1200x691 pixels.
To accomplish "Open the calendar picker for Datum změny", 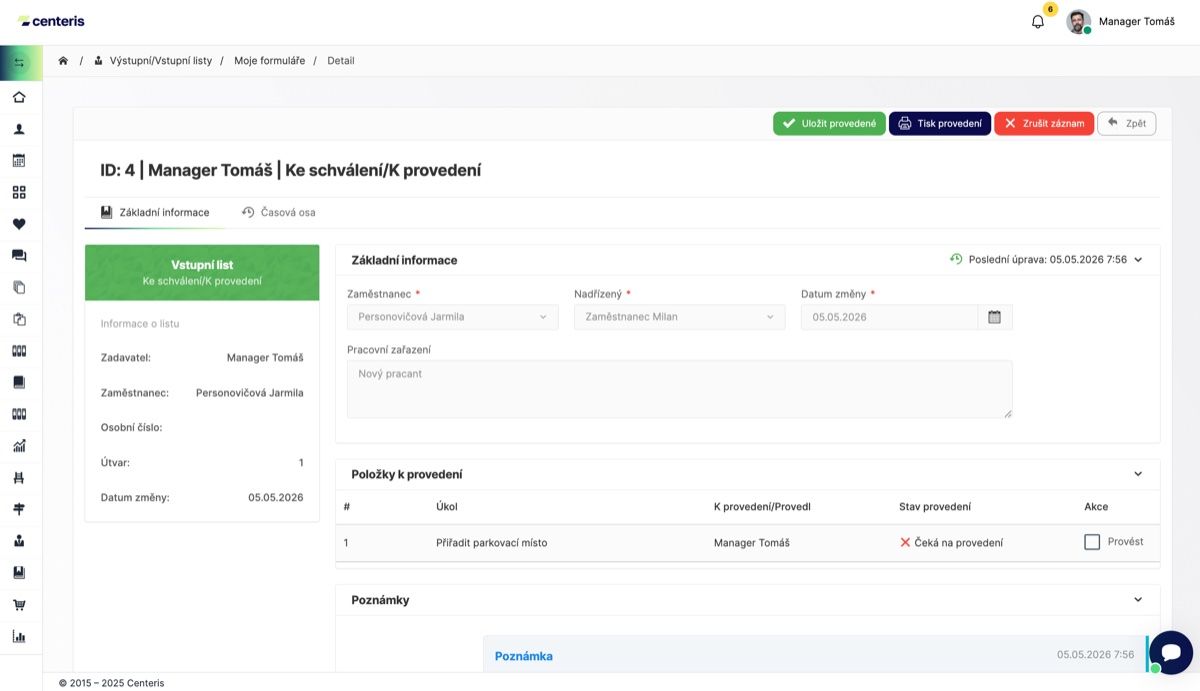I will [x=995, y=317].
